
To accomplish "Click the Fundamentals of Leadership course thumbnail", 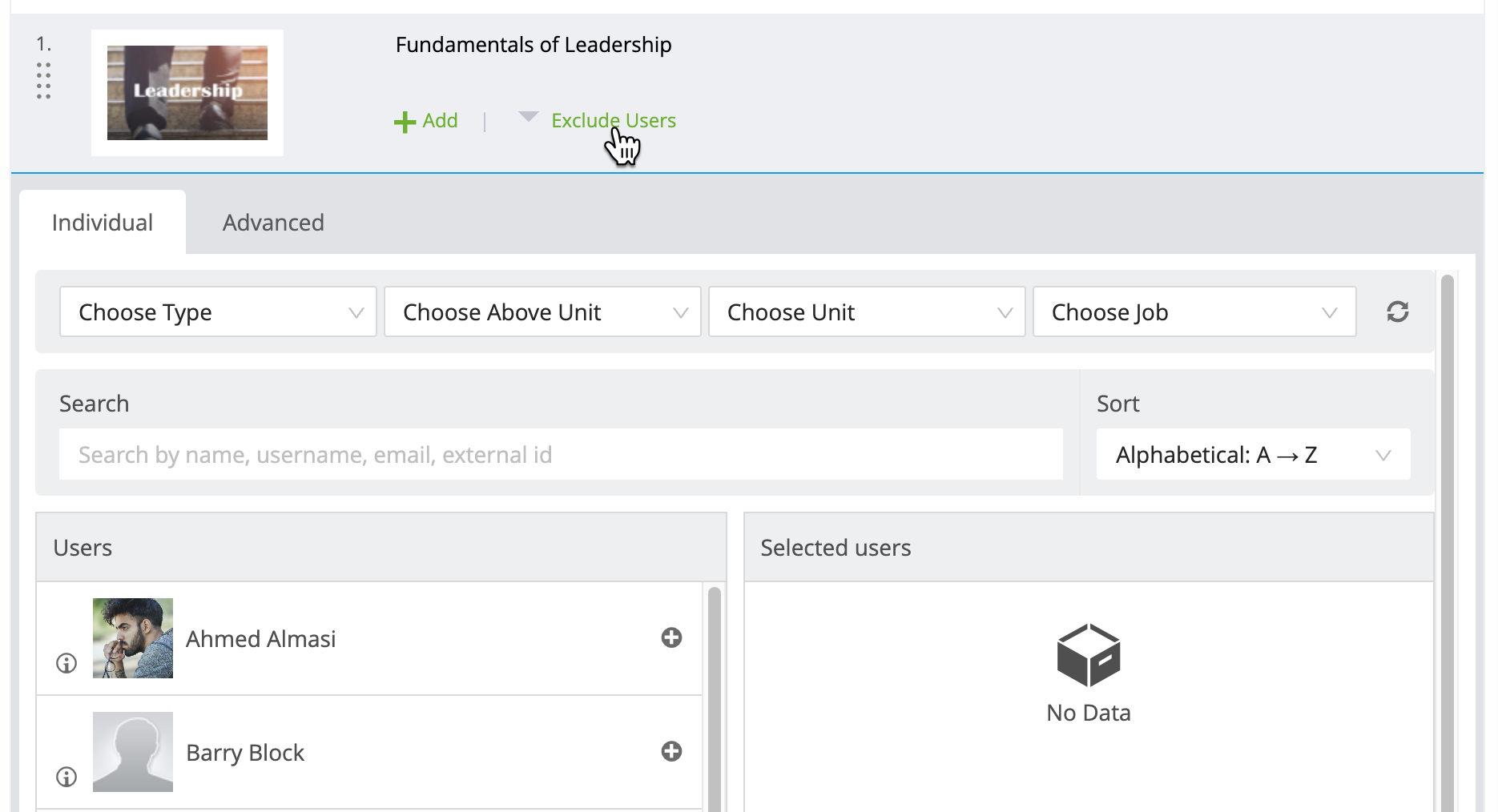I will coord(187,91).
